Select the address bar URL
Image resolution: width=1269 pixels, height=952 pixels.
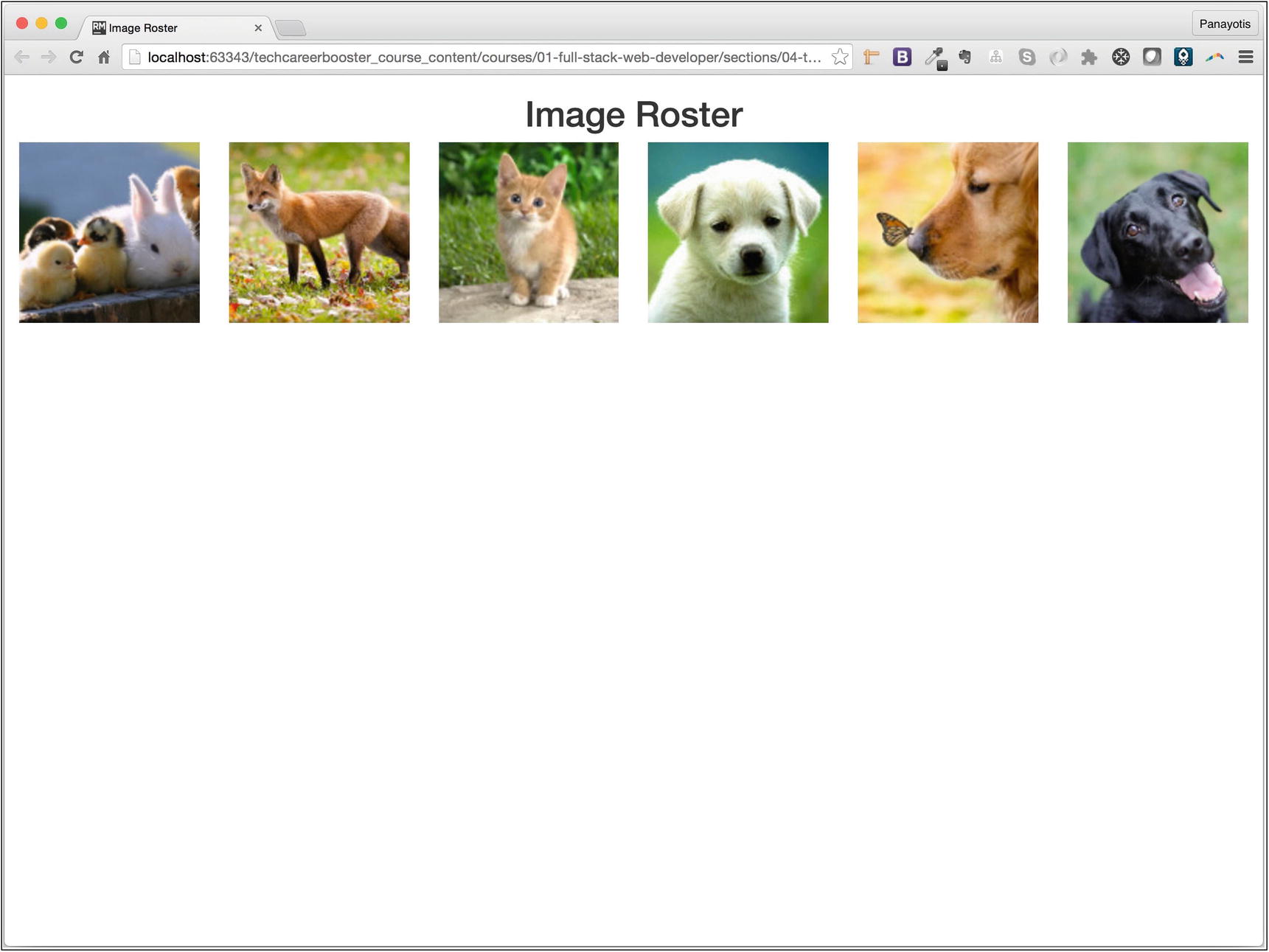click(479, 57)
